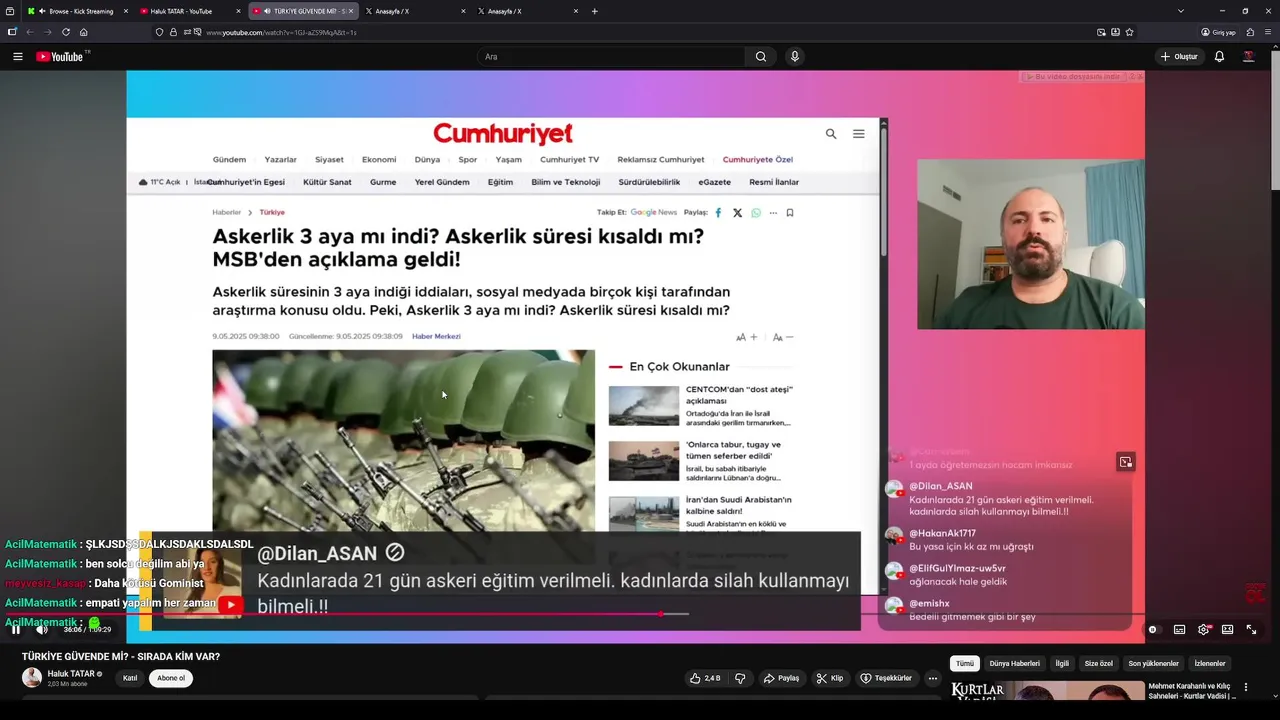Click the browser 'Giriş yap' sign-in button

(1219, 32)
